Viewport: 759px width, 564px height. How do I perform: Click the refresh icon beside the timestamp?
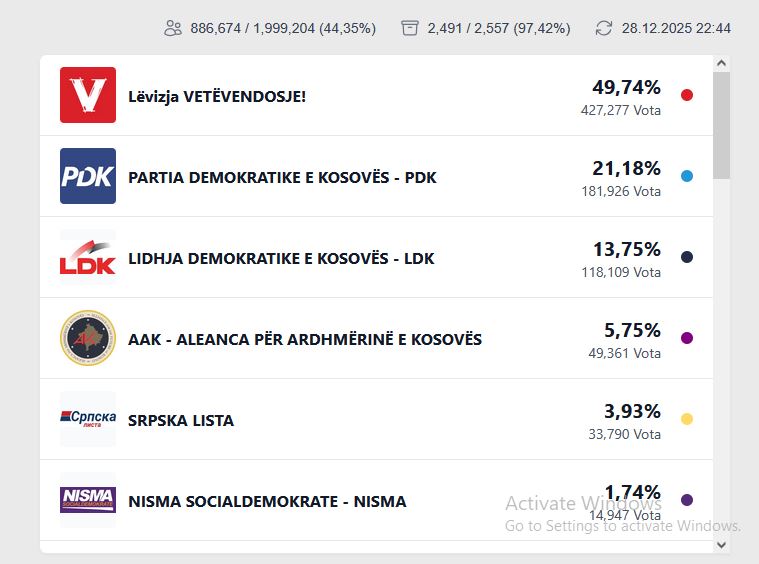coord(603,28)
